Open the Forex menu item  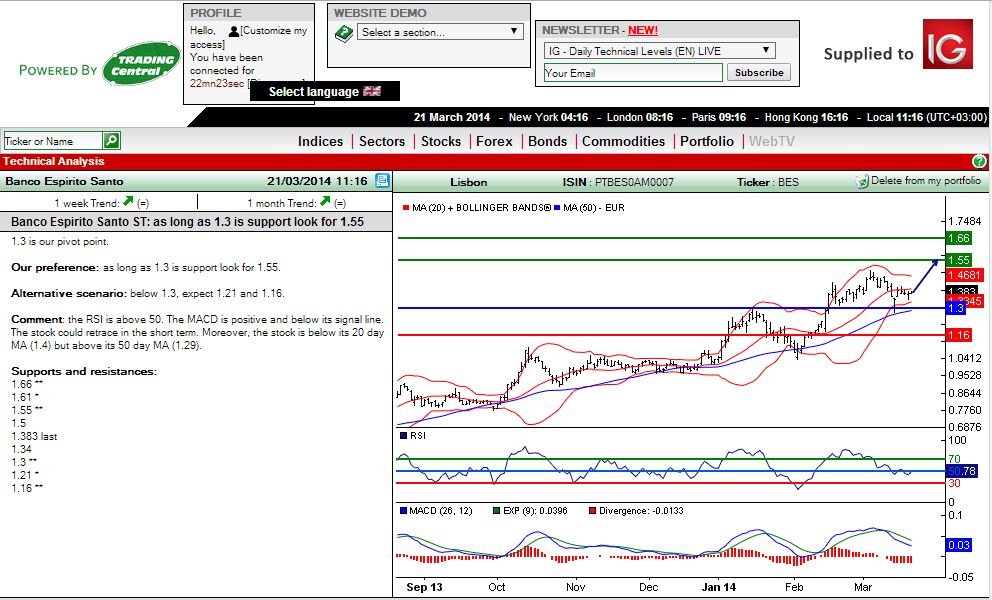pos(494,141)
